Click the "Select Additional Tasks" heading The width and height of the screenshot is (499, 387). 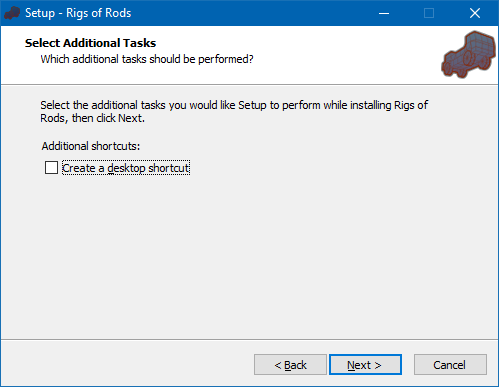pyautogui.click(x=90, y=43)
